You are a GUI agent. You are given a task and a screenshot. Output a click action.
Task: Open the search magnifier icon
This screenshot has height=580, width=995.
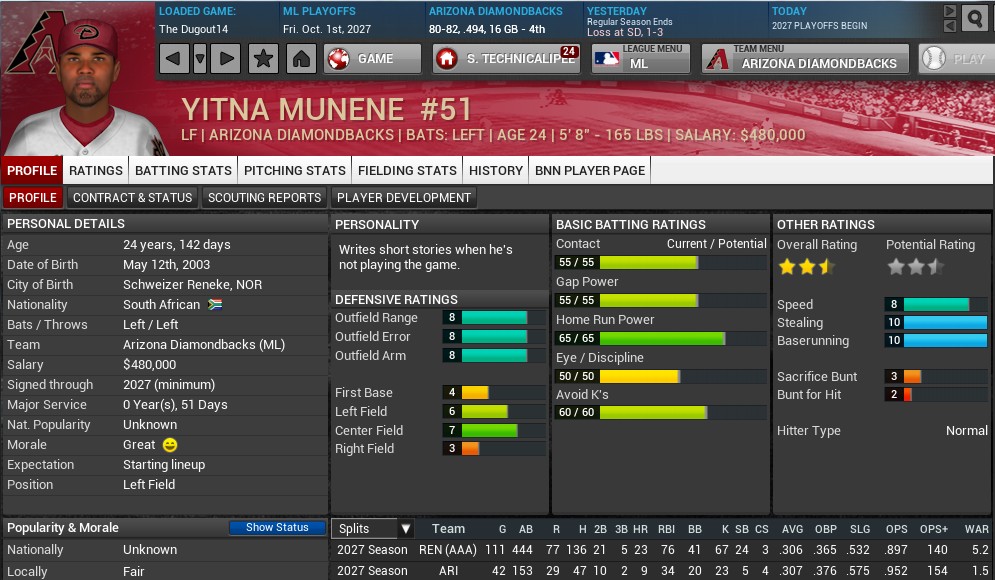pyautogui.click(x=974, y=17)
